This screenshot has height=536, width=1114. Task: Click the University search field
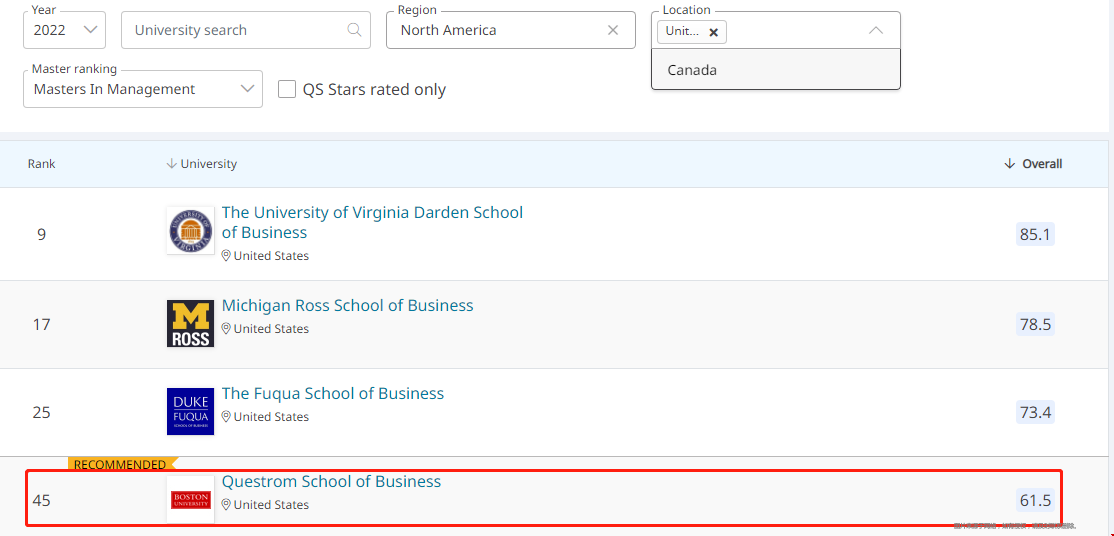click(246, 30)
